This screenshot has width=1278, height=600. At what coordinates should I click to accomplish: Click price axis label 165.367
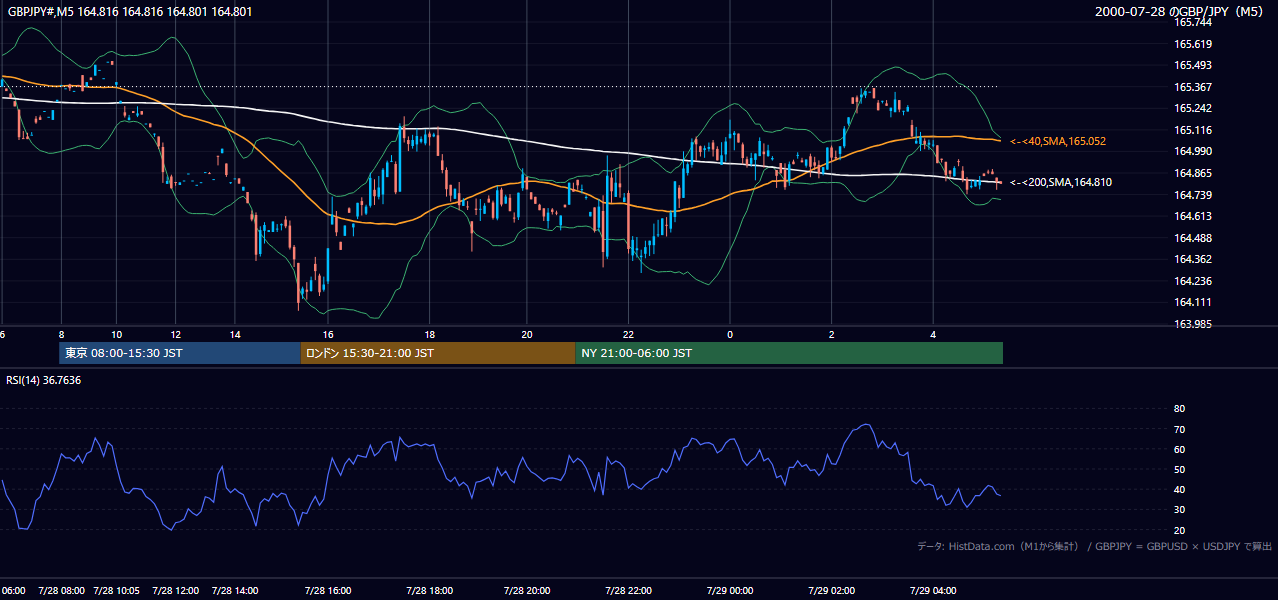(1192, 87)
